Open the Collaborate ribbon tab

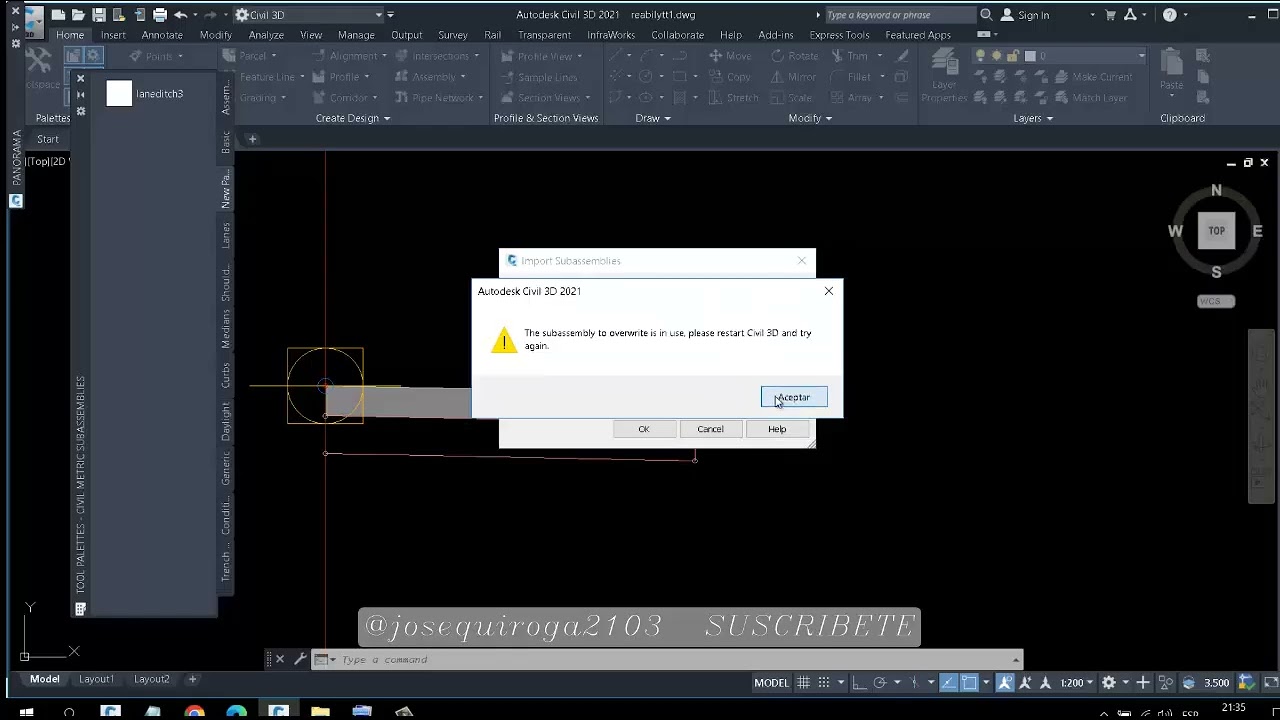click(x=677, y=35)
